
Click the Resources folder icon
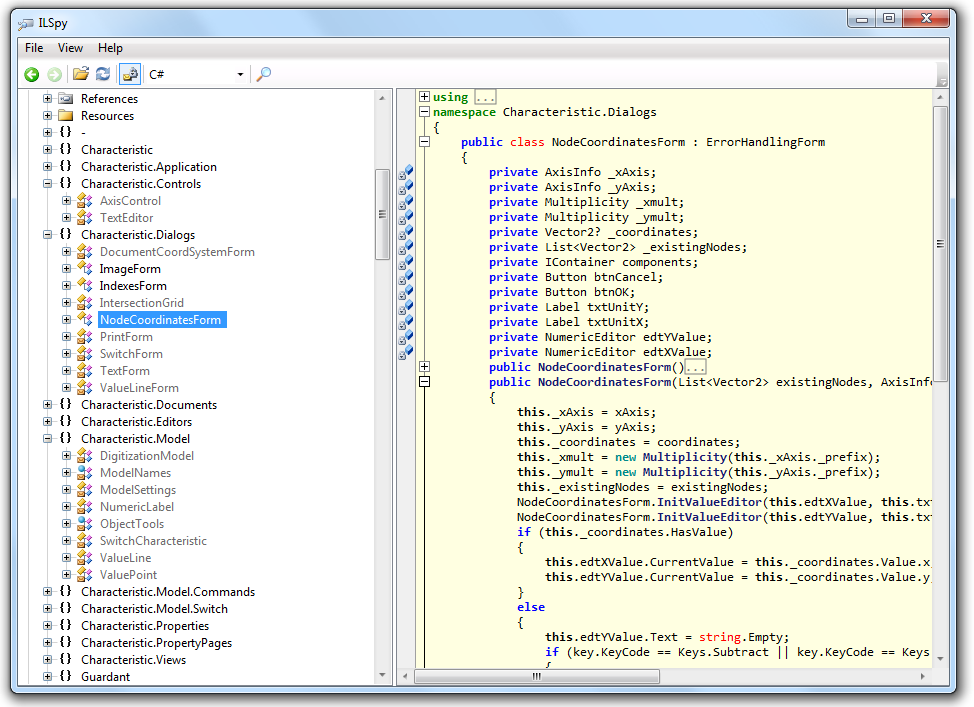click(66, 116)
